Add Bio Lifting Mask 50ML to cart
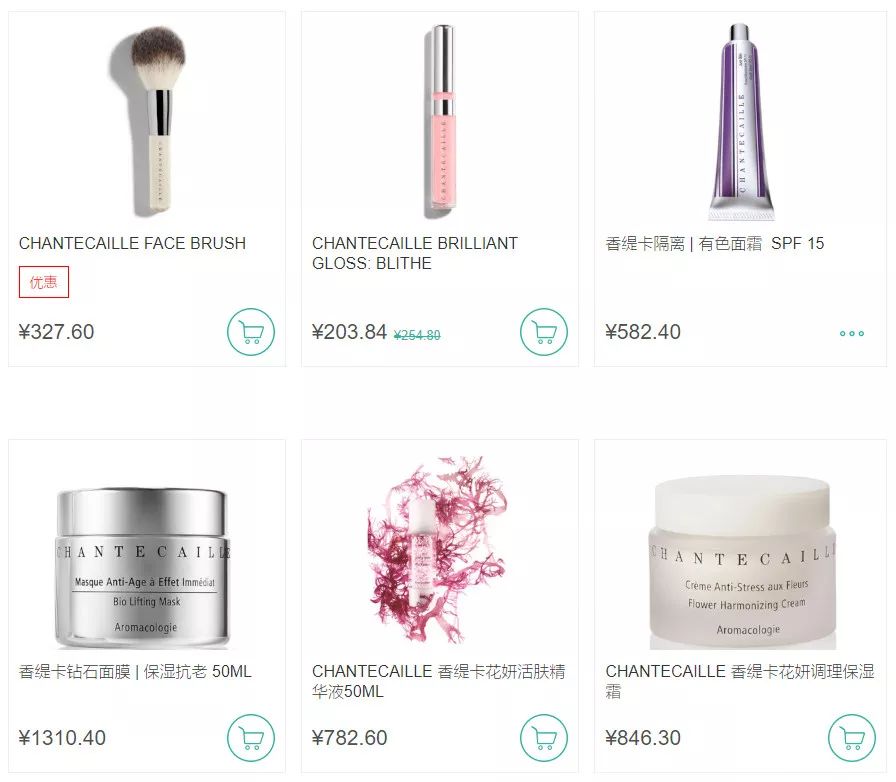Image resolution: width=896 pixels, height=782 pixels. coord(251,737)
